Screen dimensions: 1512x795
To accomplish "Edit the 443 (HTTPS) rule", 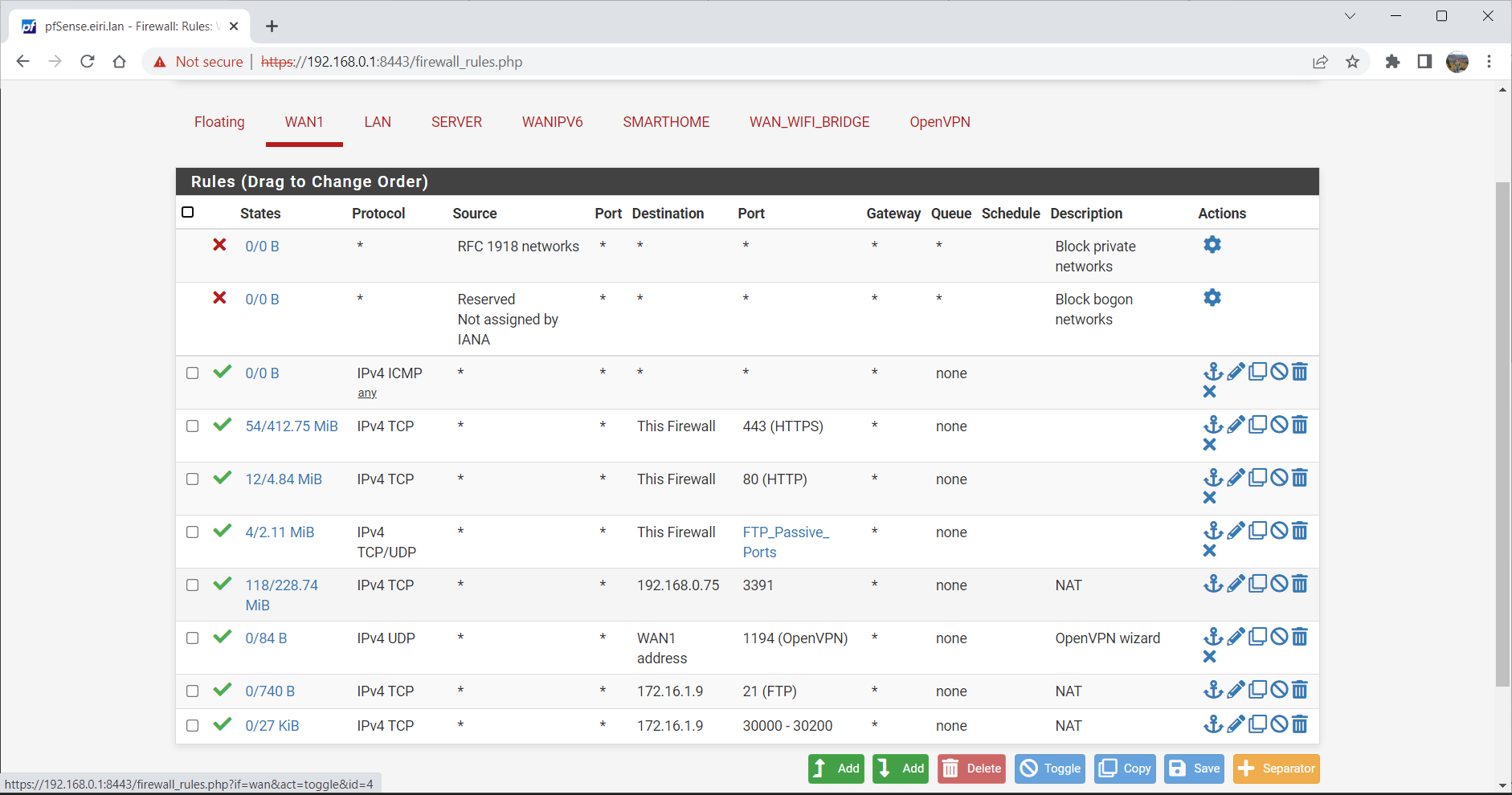I will point(1236,424).
